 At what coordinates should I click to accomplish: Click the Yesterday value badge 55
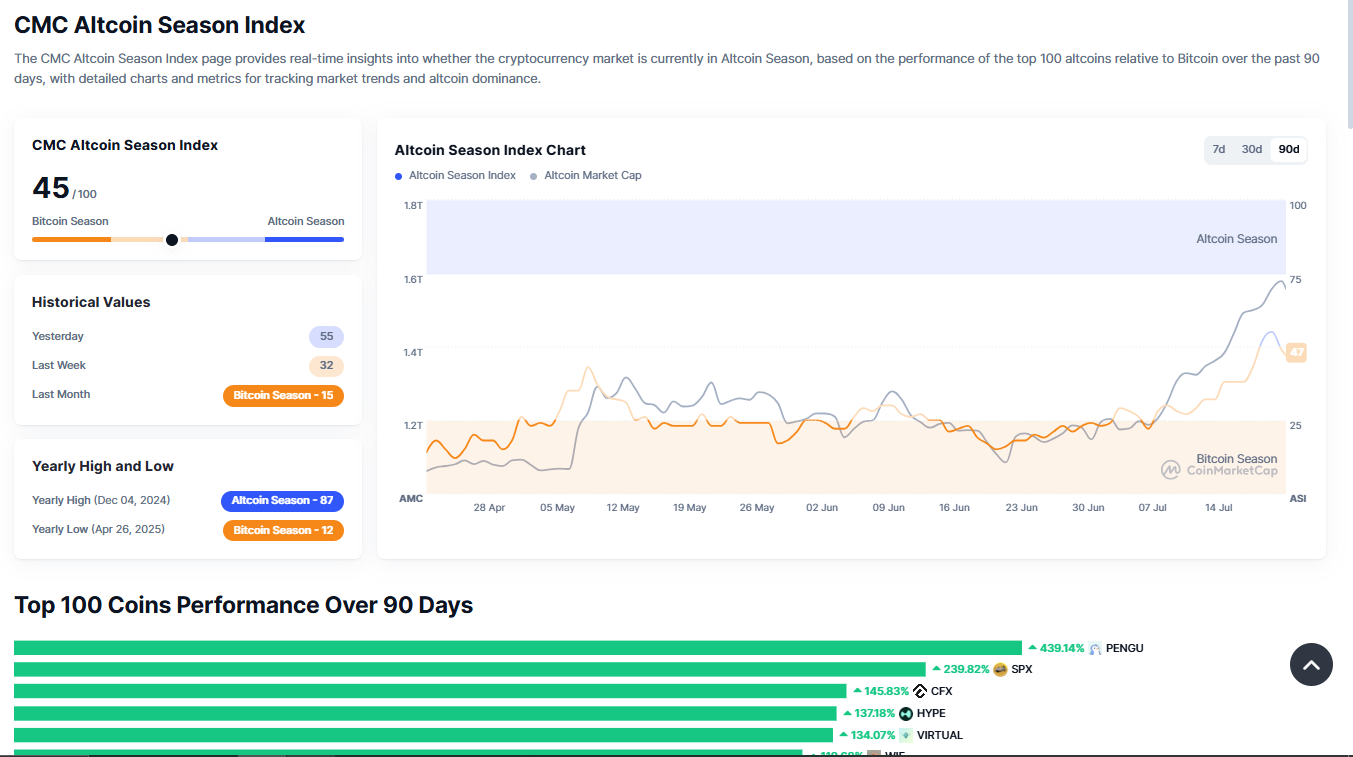tap(326, 336)
